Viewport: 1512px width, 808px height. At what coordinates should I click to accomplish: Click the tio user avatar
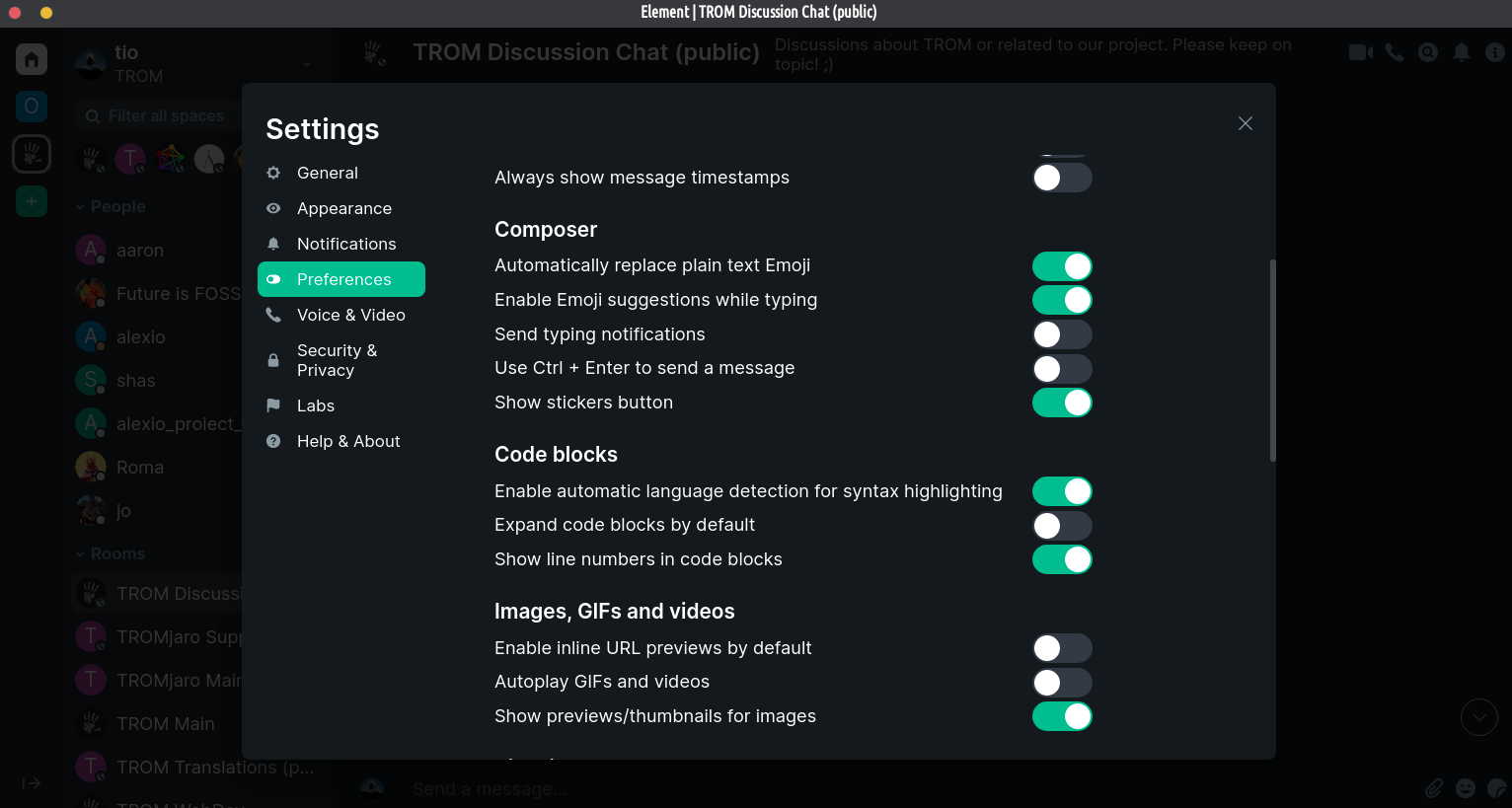pyautogui.click(x=91, y=63)
